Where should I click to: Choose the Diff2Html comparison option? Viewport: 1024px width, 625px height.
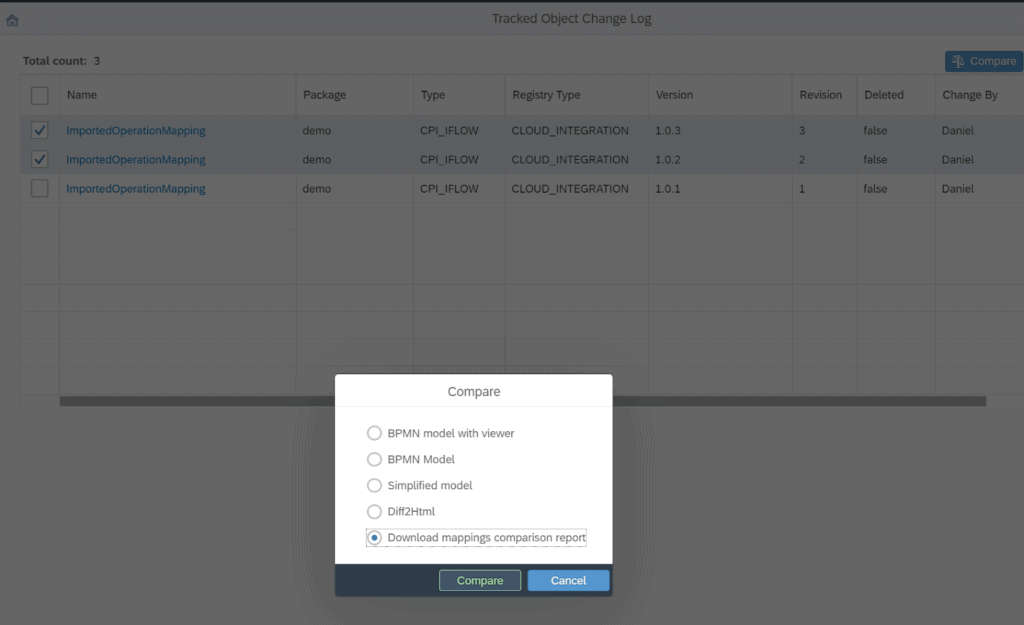374,511
